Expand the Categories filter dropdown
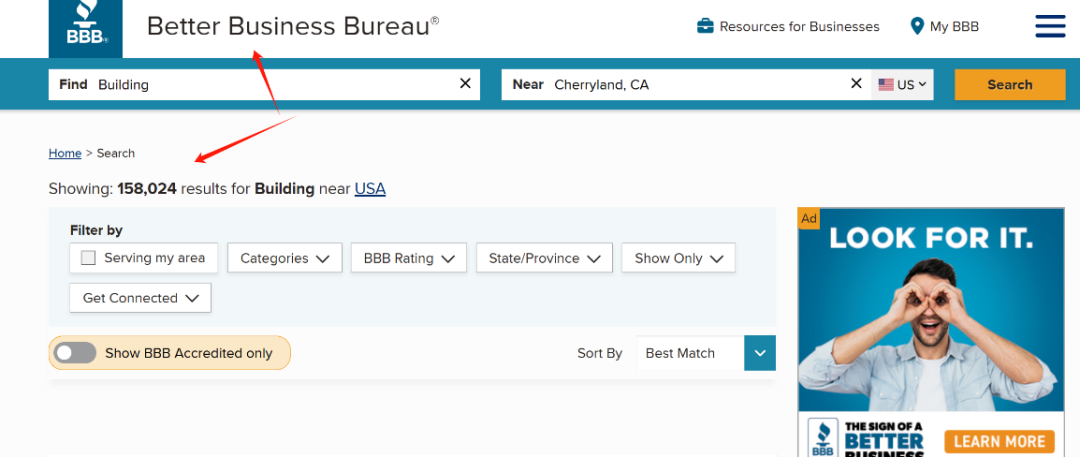This screenshot has width=1080, height=457. coord(285,258)
